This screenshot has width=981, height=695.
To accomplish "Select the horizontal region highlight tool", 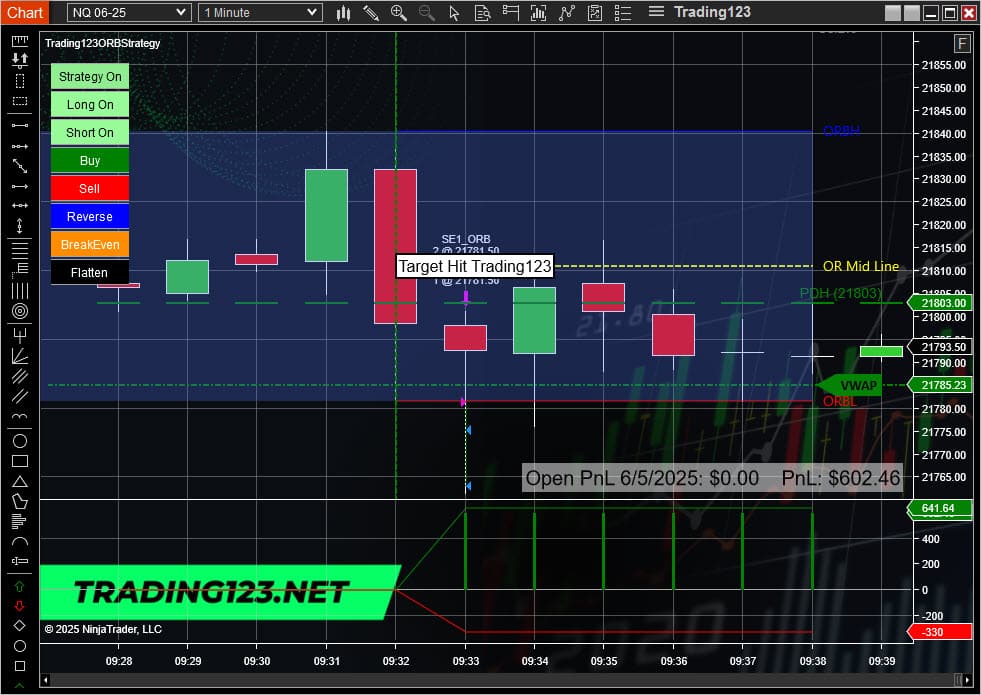I will [x=20, y=101].
